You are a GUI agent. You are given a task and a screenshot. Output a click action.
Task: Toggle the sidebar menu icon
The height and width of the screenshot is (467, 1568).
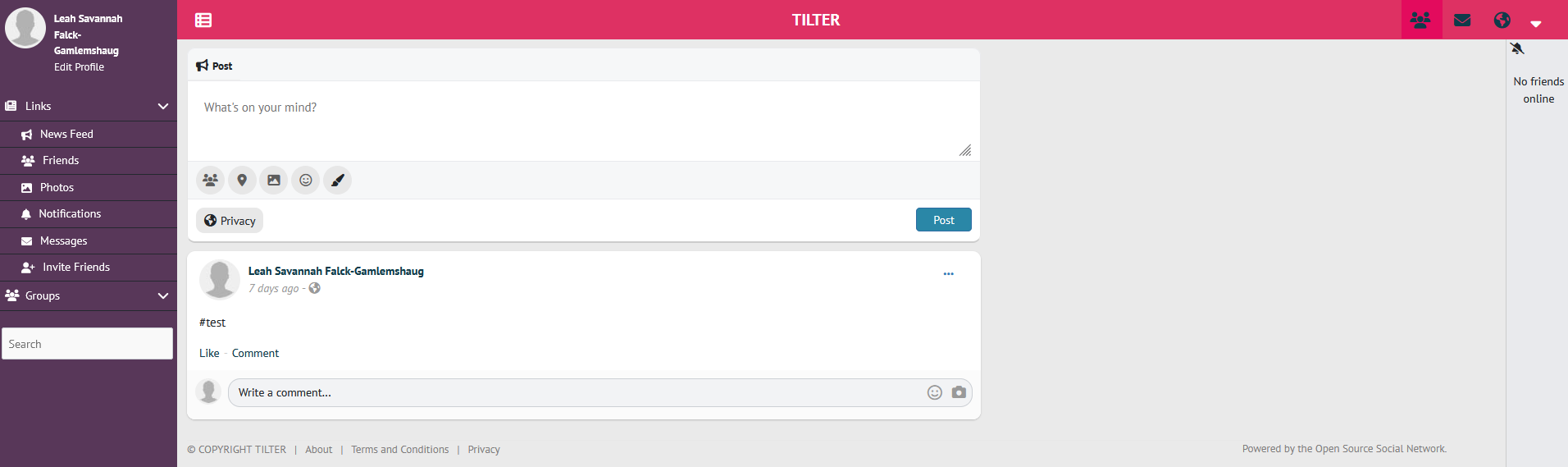(203, 20)
